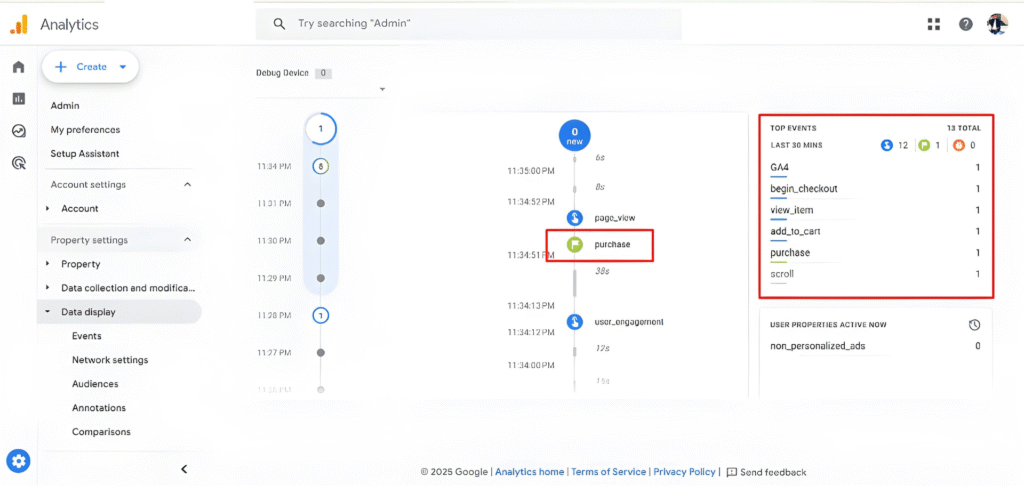Viewport: 1024px width, 486px height.
Task: Collapse the Account settings section
Action: coord(187,185)
